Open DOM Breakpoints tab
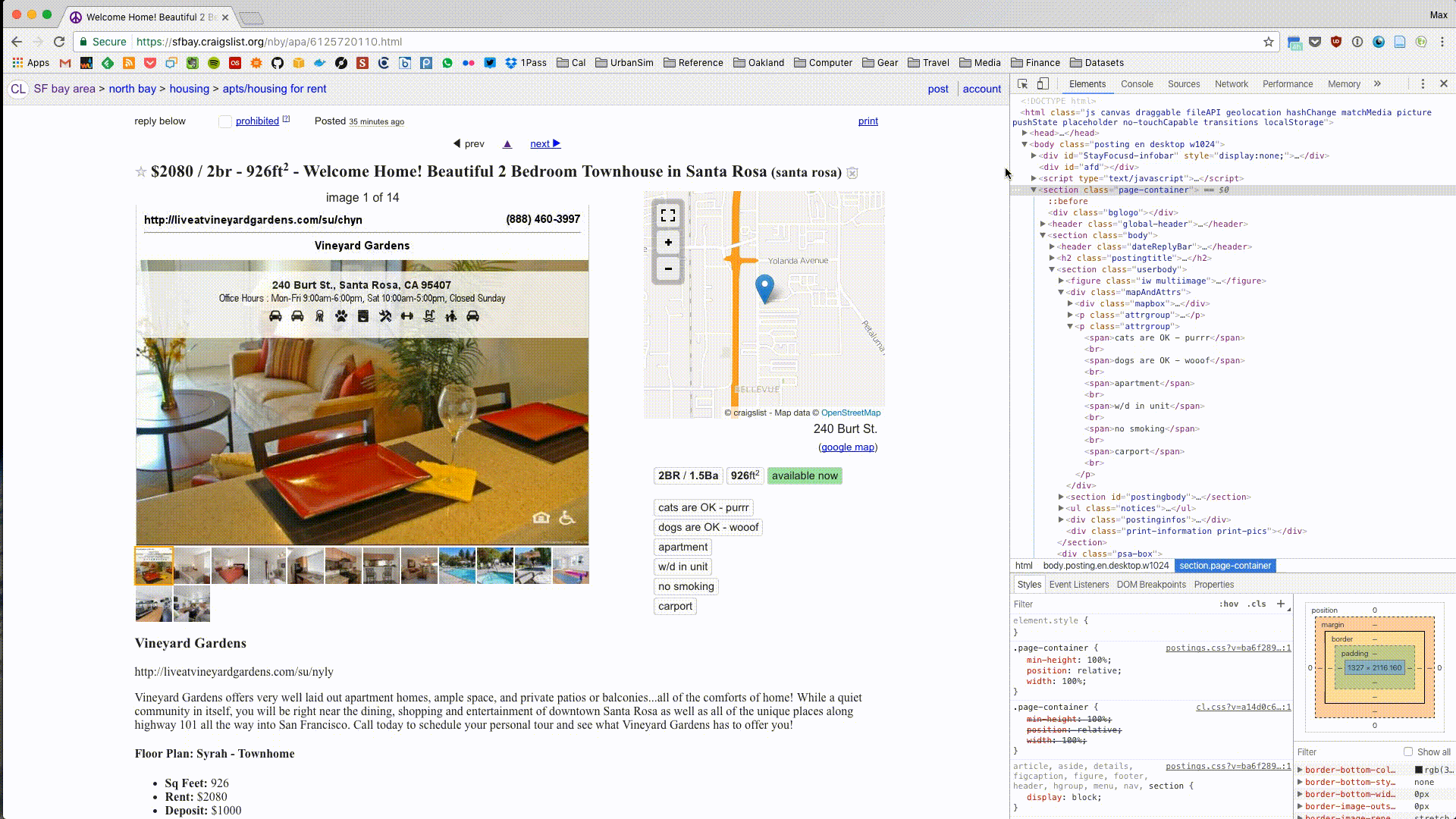The width and height of the screenshot is (1456, 819). (x=1151, y=585)
